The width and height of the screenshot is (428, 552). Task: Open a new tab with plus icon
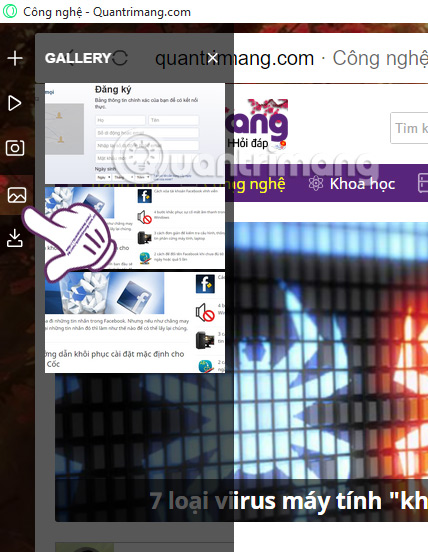[15, 58]
